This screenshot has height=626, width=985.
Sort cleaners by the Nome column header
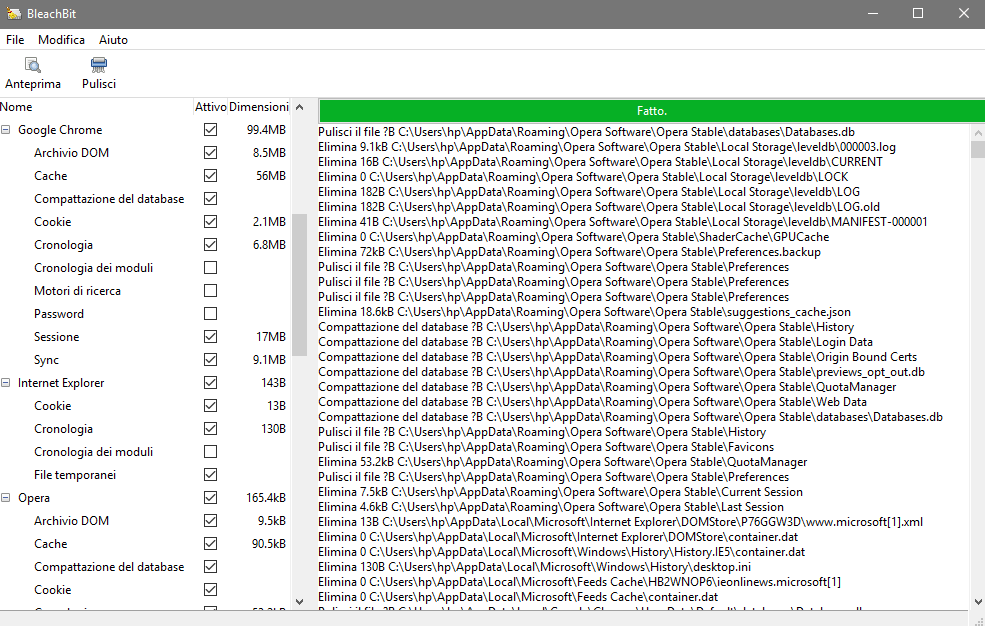tap(17, 106)
